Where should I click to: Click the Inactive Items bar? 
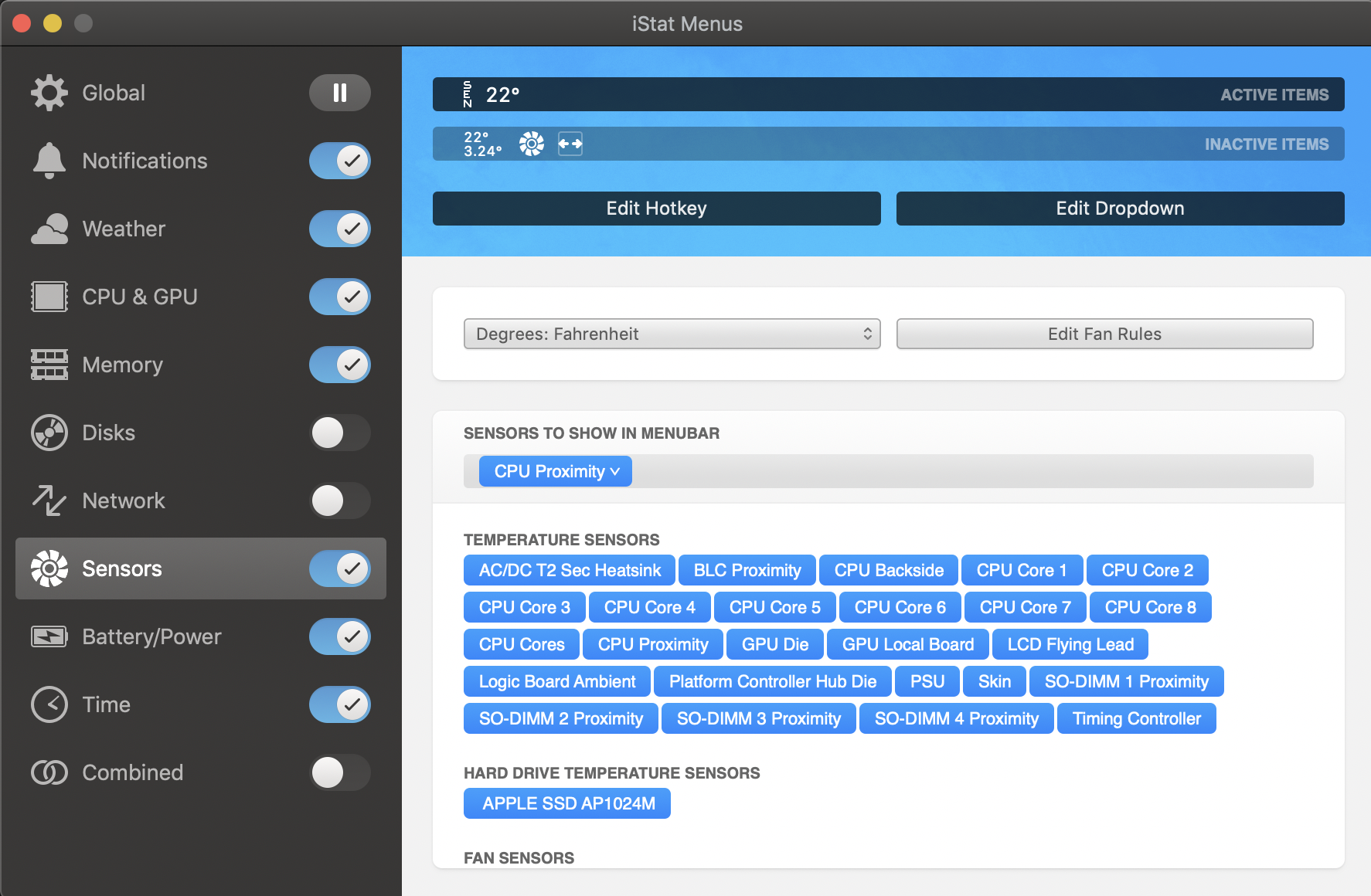889,144
